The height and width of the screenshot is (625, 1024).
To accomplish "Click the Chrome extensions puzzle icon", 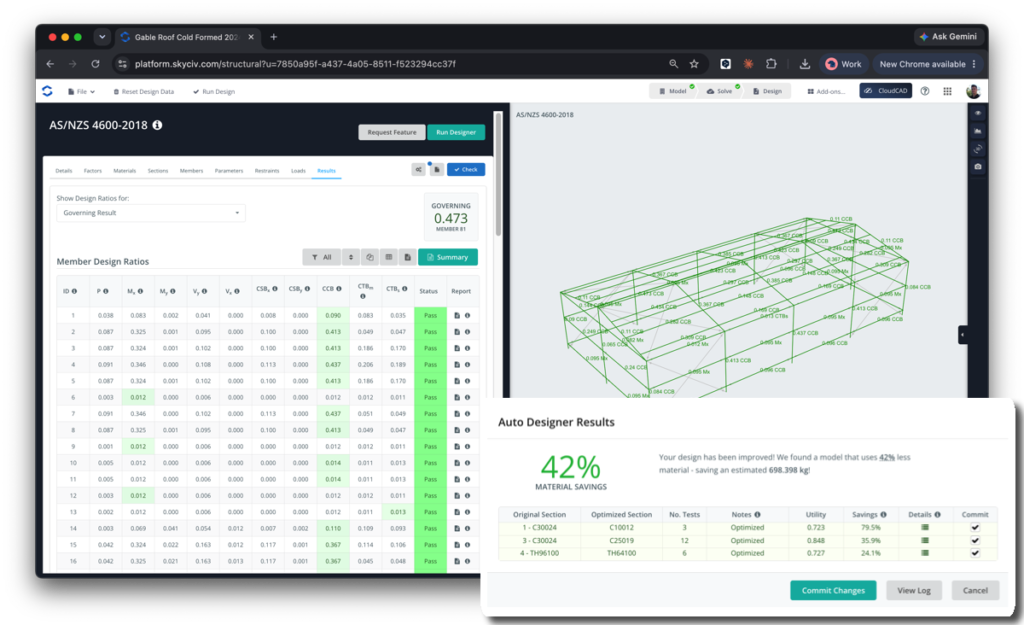I will click(x=771, y=64).
